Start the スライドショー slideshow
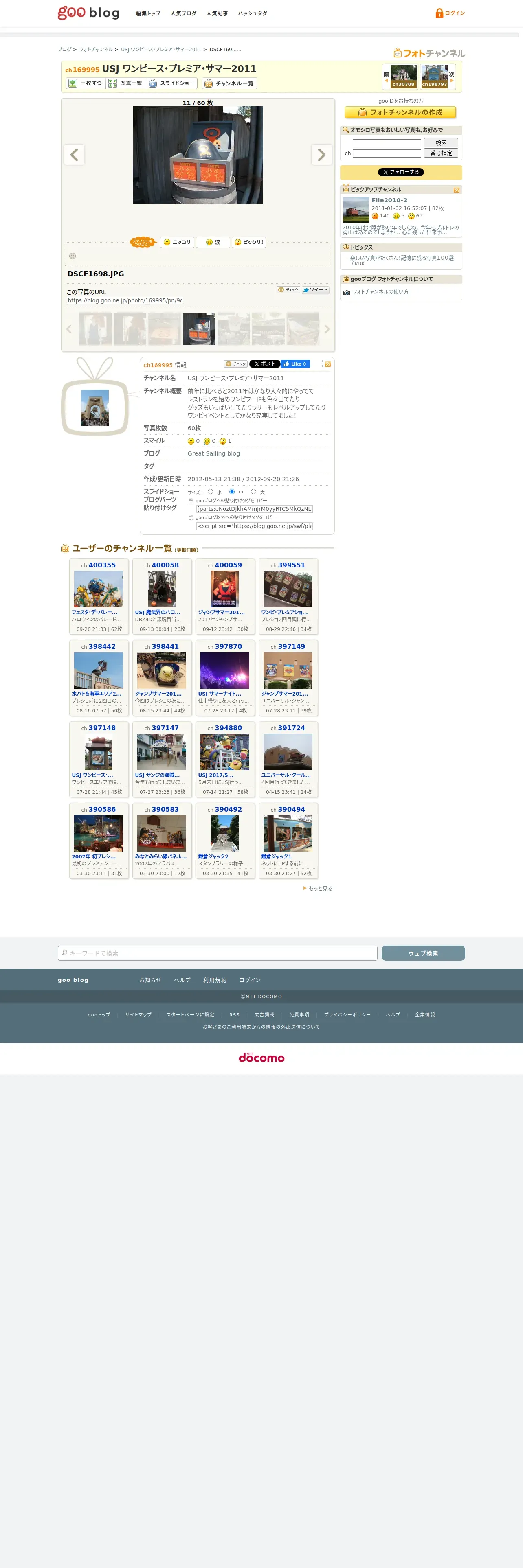The width and height of the screenshot is (523, 1568). click(172, 83)
